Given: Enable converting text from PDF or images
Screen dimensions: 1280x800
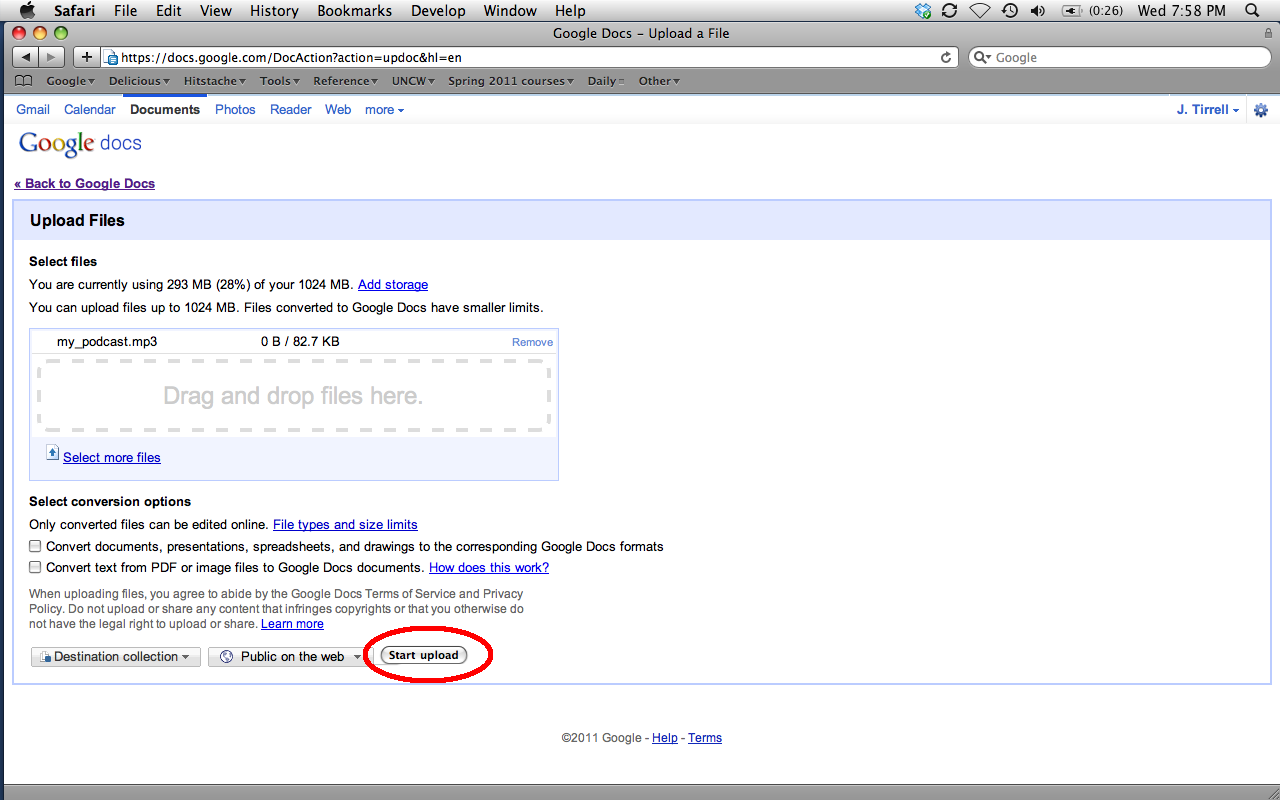Looking at the screenshot, I should pos(35,568).
